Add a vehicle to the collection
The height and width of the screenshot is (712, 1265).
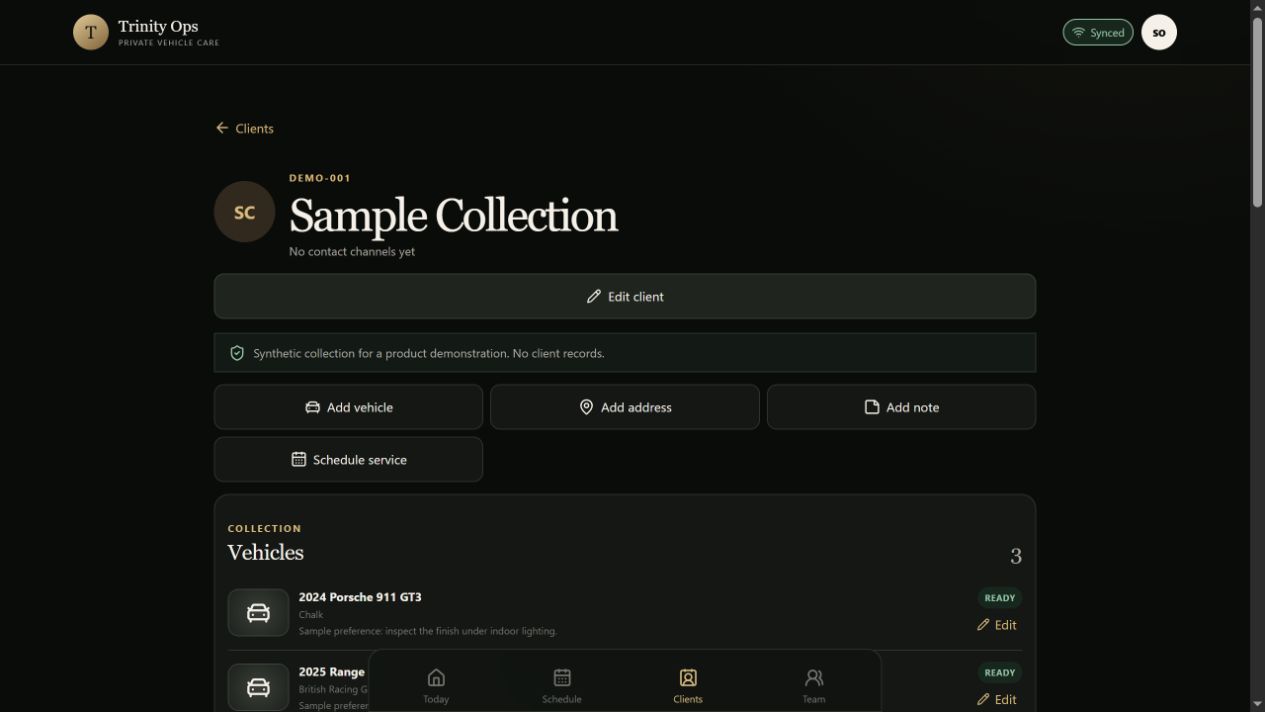tap(348, 407)
